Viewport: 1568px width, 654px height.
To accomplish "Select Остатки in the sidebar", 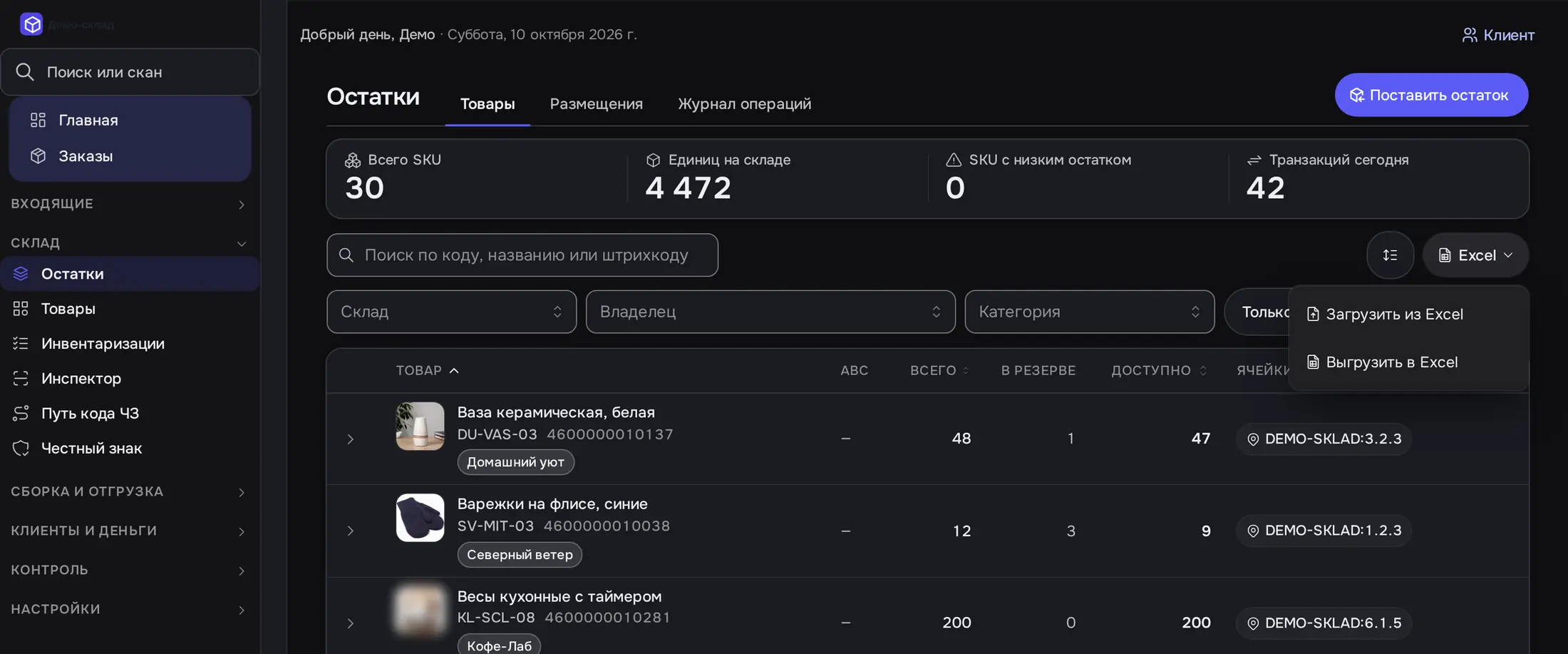I will tap(130, 274).
